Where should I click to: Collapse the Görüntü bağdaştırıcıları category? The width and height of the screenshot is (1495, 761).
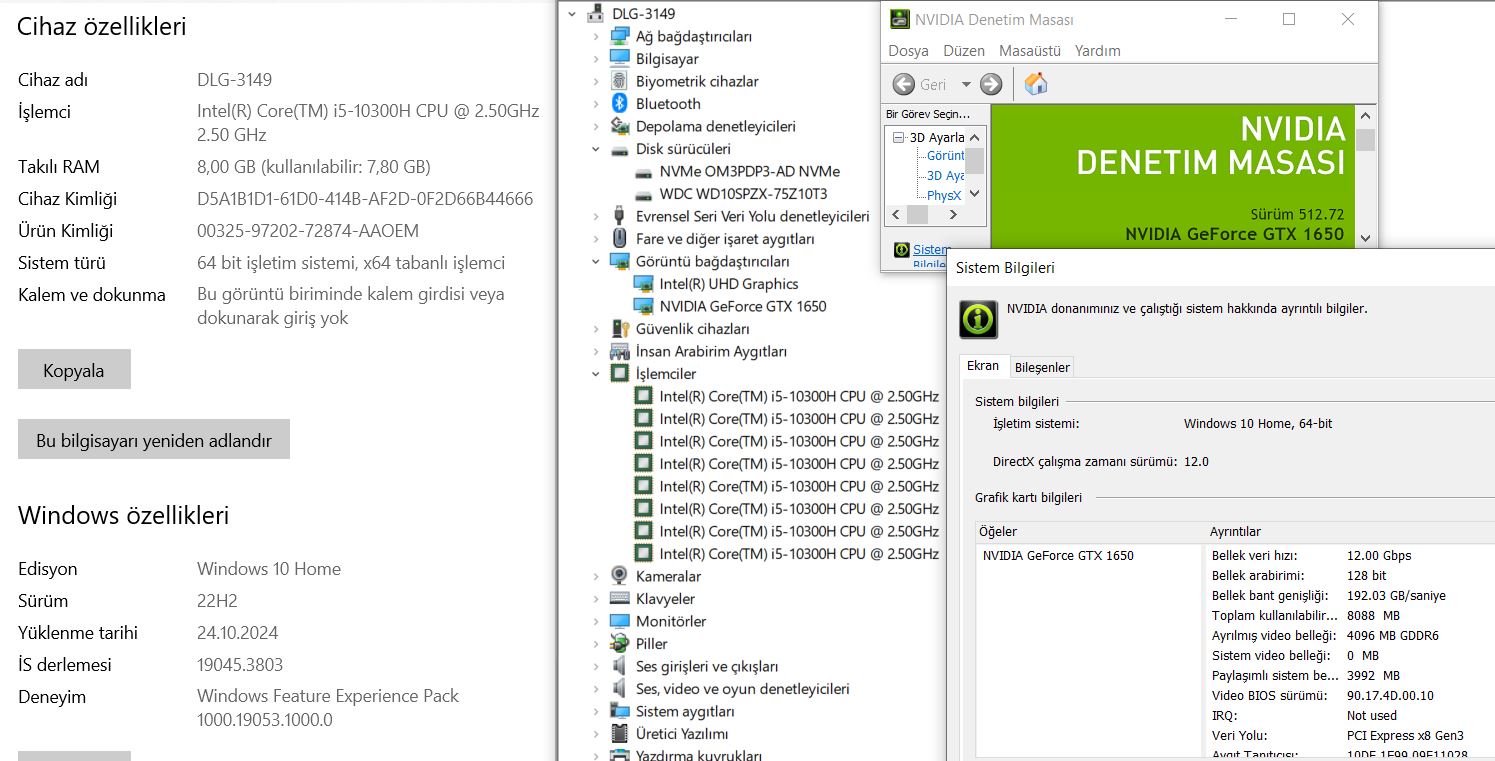point(596,261)
